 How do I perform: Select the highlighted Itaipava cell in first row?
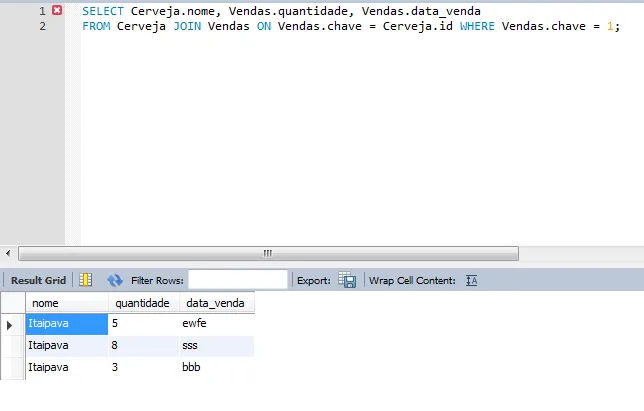click(x=67, y=324)
